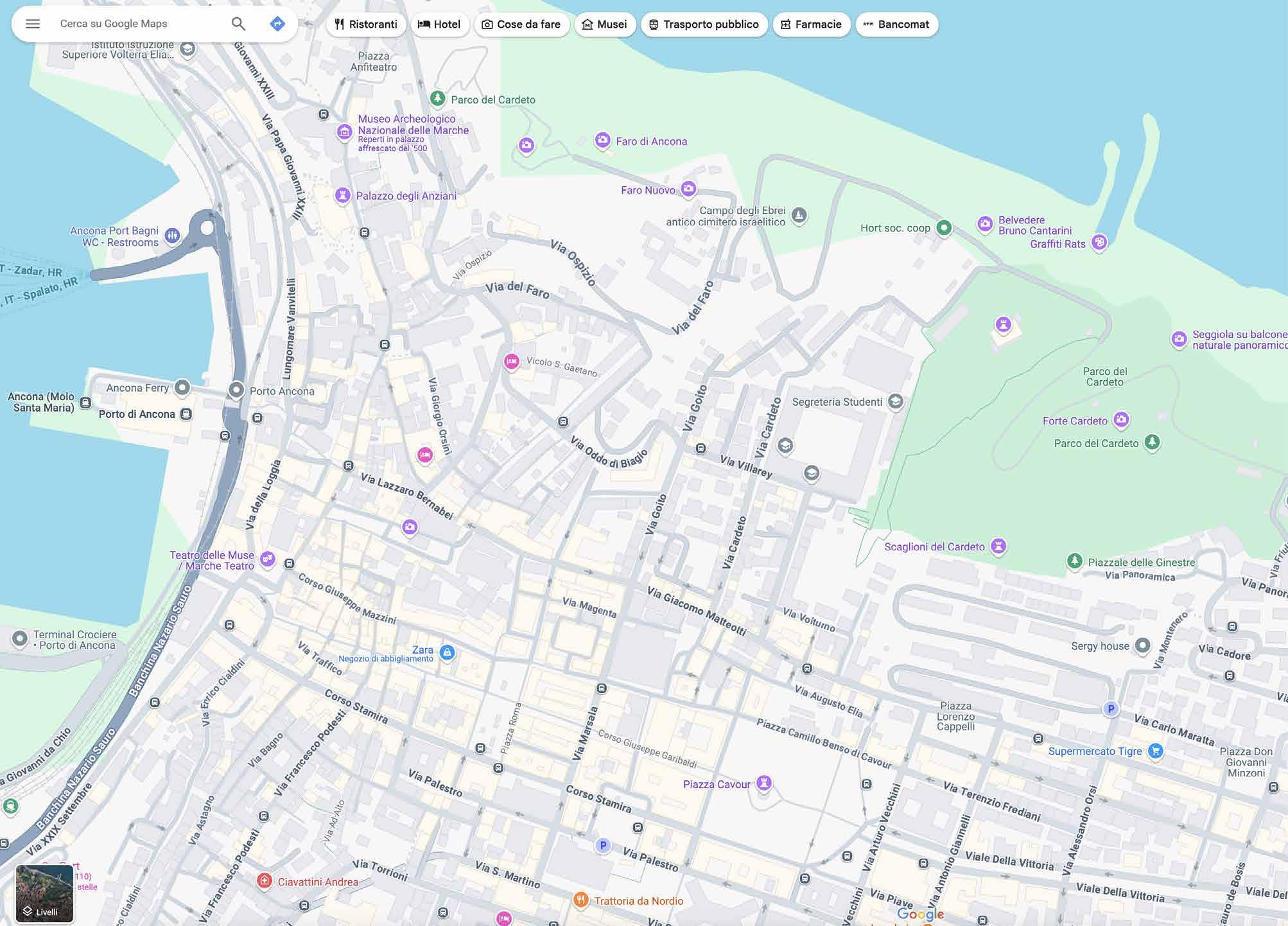Show Trasporto pubblico places
The height and width of the screenshot is (926, 1288).
coord(704,24)
